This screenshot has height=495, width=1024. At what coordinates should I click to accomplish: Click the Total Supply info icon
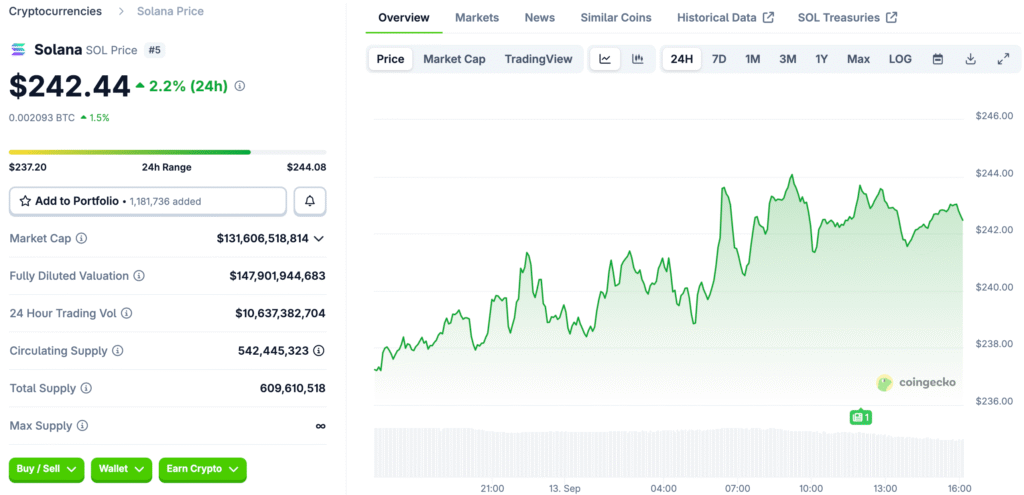pyautogui.click(x=86, y=389)
